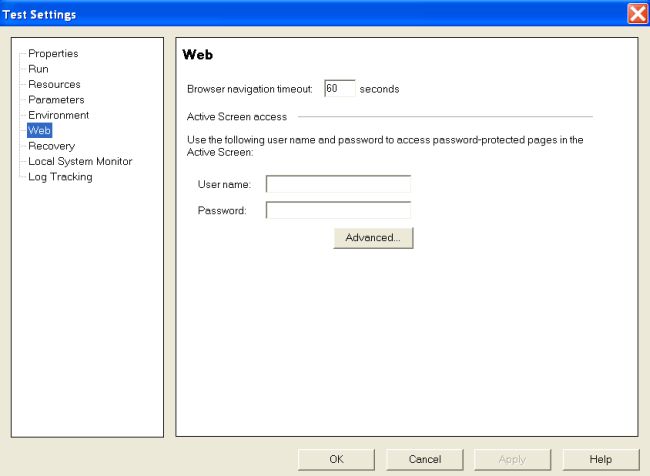
Task: Open Help for Test Settings
Action: 601,458
